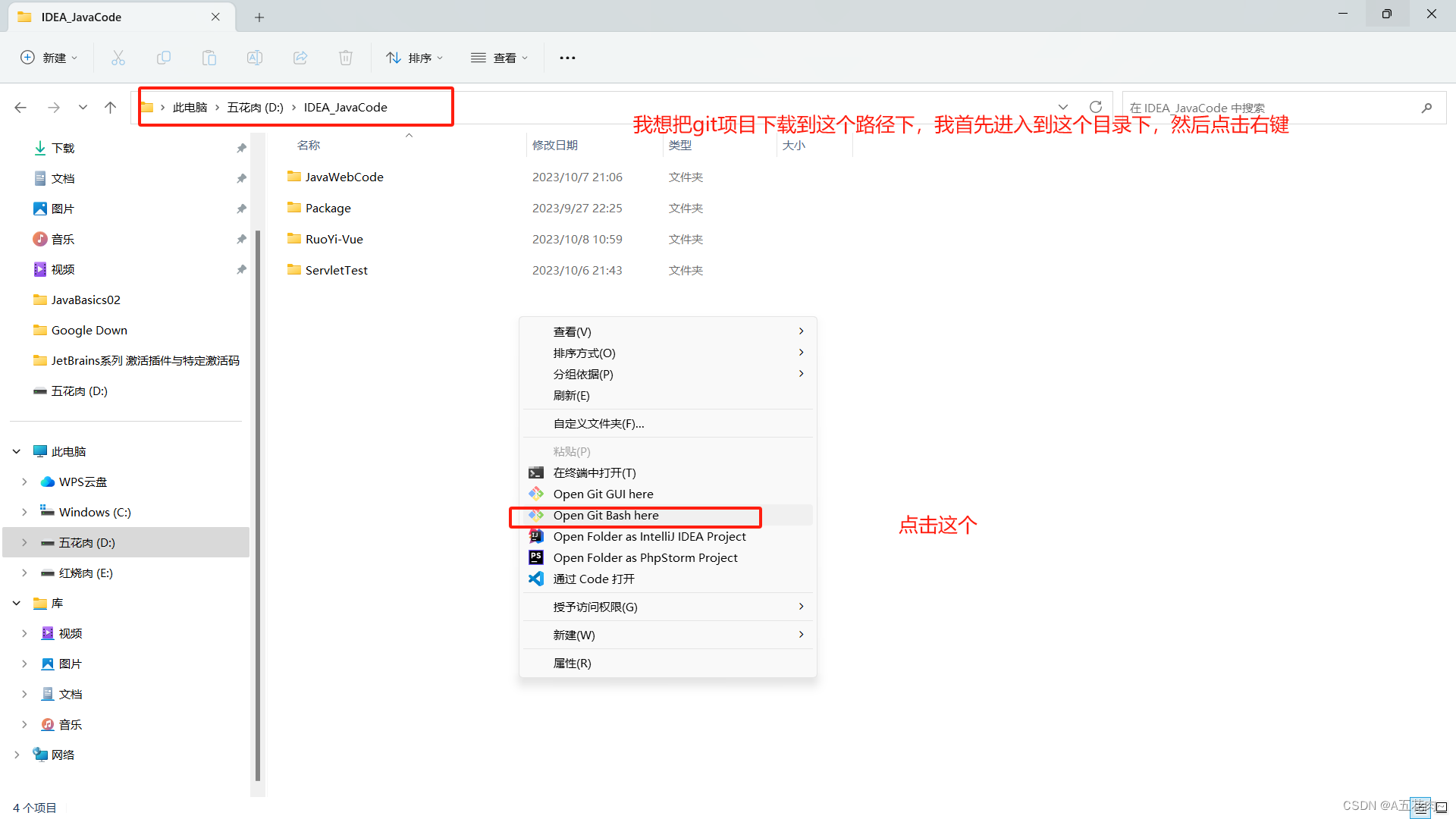
Task: Open the 查看 view dropdown
Action: tap(499, 58)
